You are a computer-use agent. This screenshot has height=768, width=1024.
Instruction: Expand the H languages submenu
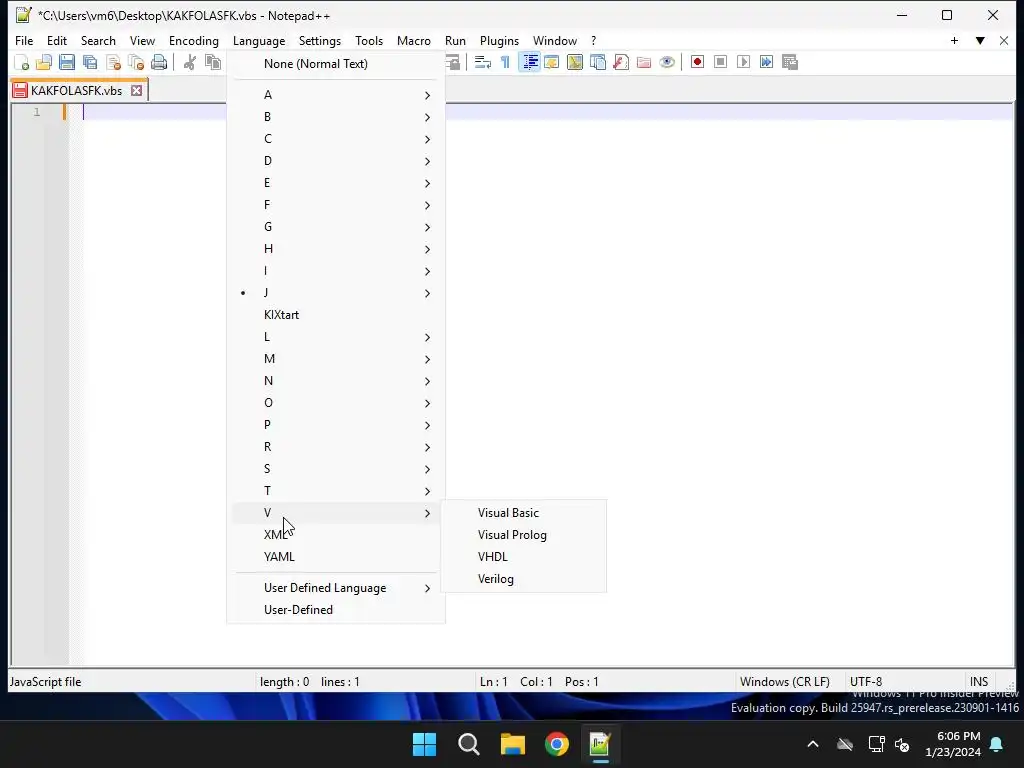point(336,249)
